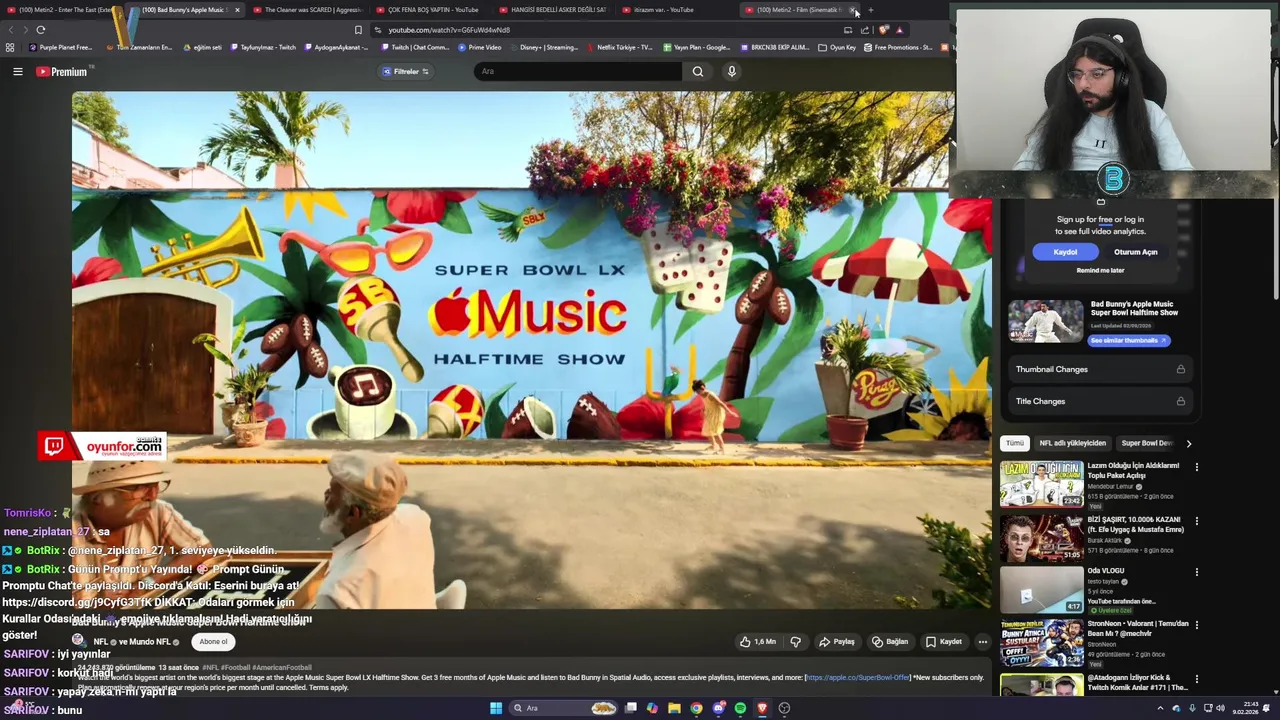
Task: Open BİZİ ŞAŞIRT, 10.000₺ KAZAN video thumbnail
Action: [1042, 537]
